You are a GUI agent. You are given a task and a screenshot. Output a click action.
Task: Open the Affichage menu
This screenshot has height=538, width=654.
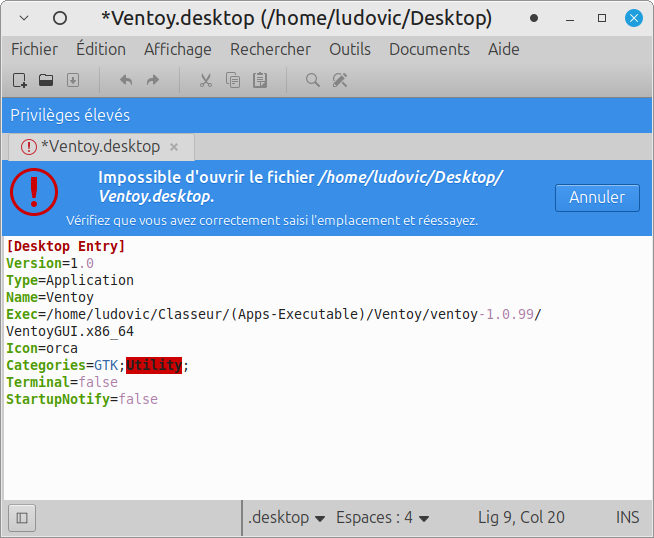tap(178, 49)
